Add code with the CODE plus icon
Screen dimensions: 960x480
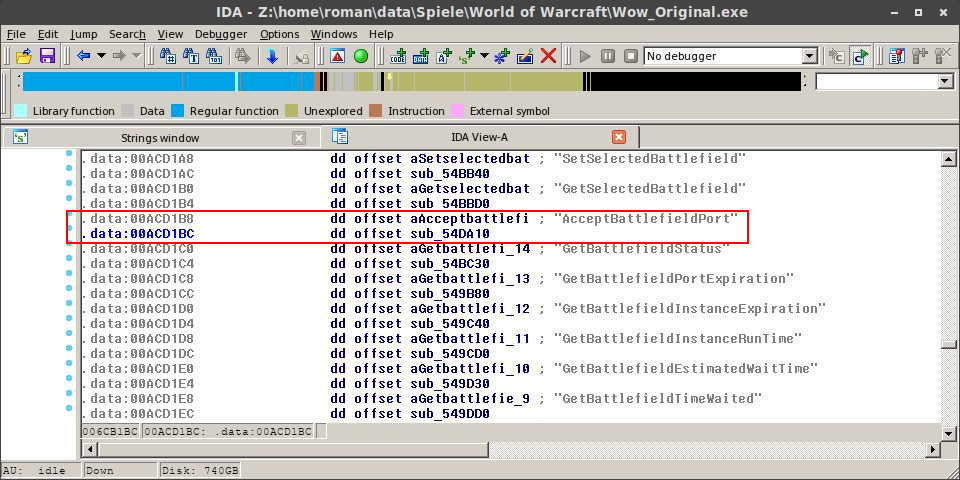coord(398,56)
